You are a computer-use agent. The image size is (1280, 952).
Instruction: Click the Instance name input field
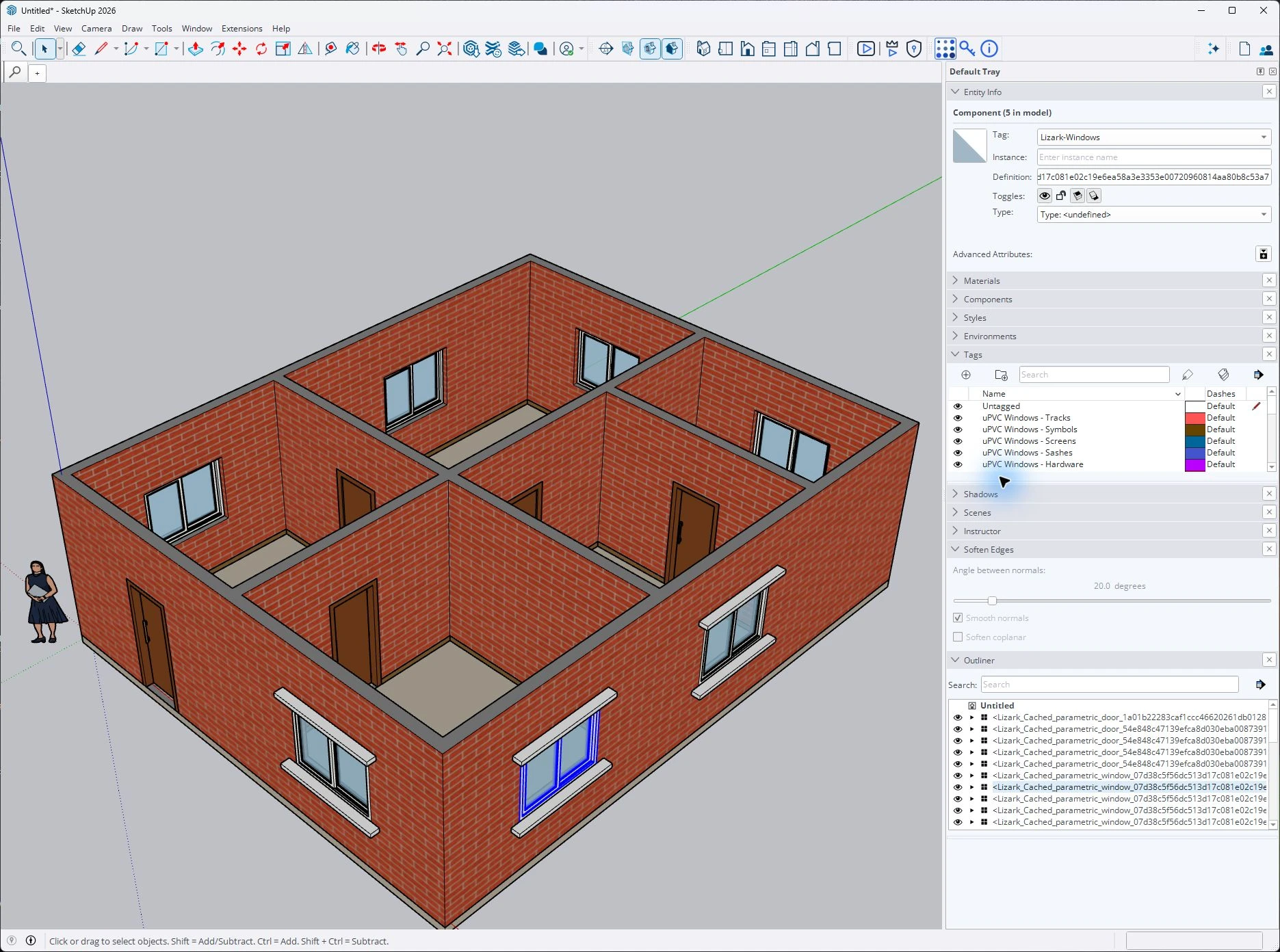point(1153,157)
